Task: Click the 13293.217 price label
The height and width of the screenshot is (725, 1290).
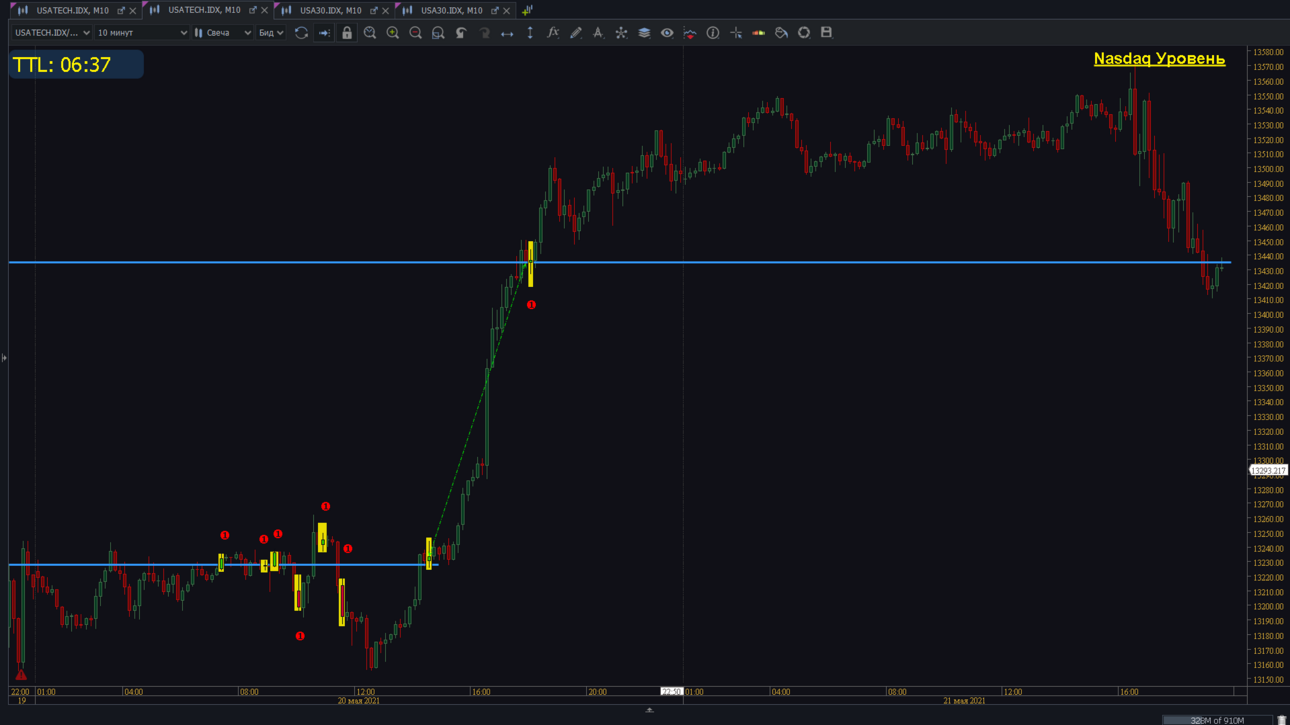Action: tap(1268, 470)
